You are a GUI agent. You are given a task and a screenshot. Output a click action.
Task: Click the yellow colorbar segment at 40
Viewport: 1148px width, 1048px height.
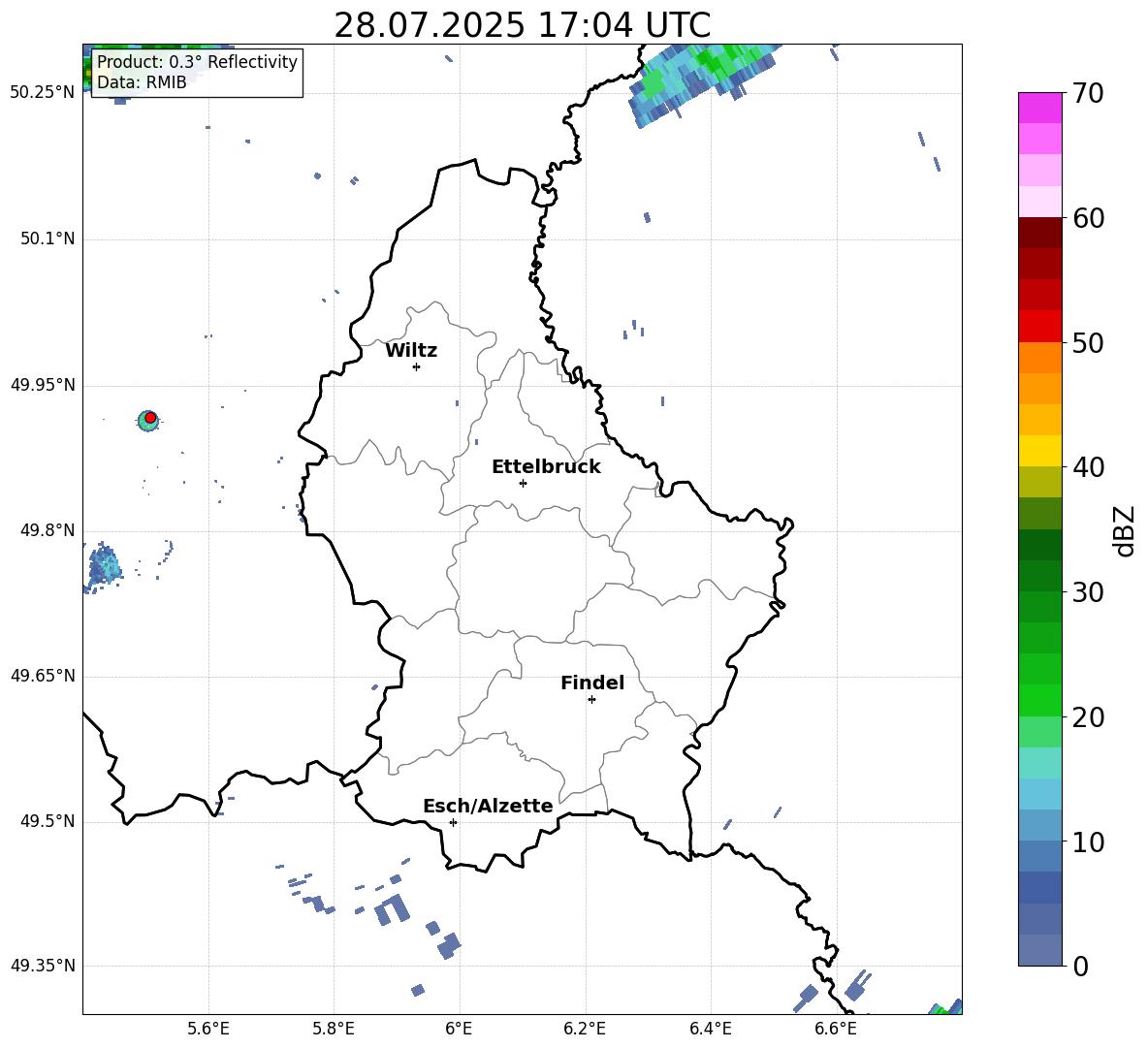tap(1039, 451)
